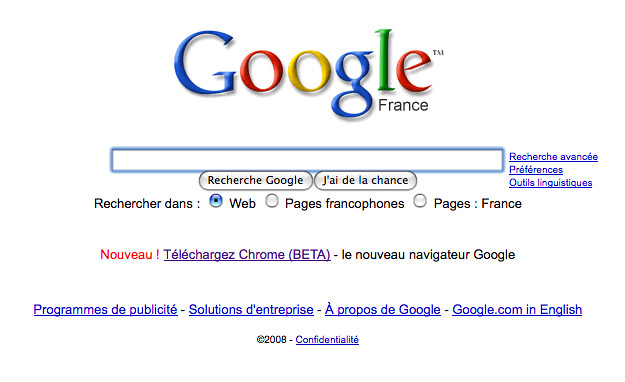
Task: Open the Recherche avancée link
Action: tap(553, 157)
